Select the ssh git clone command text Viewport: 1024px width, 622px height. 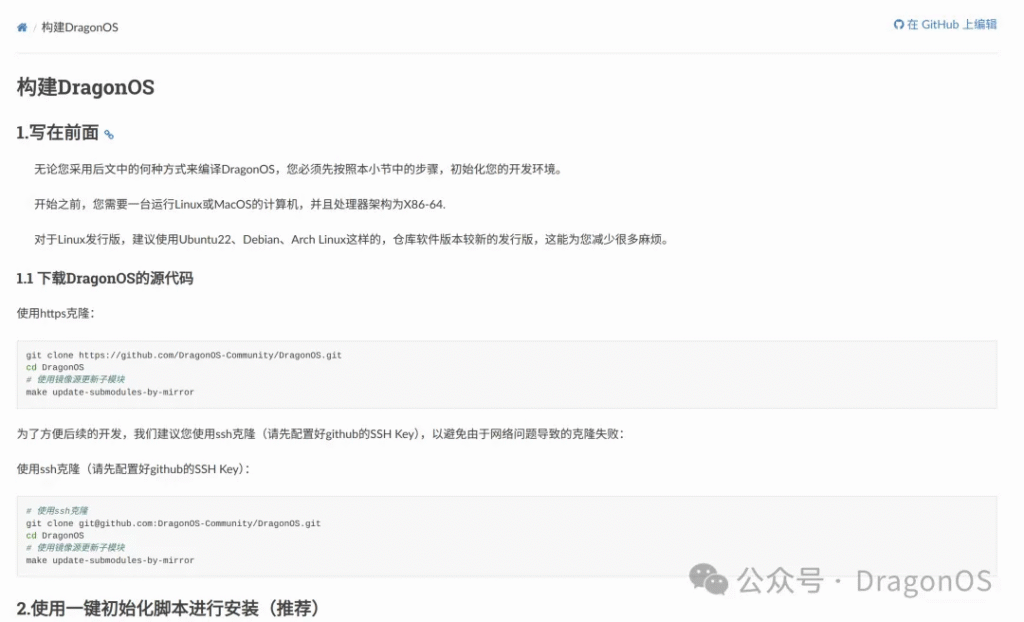click(172, 522)
